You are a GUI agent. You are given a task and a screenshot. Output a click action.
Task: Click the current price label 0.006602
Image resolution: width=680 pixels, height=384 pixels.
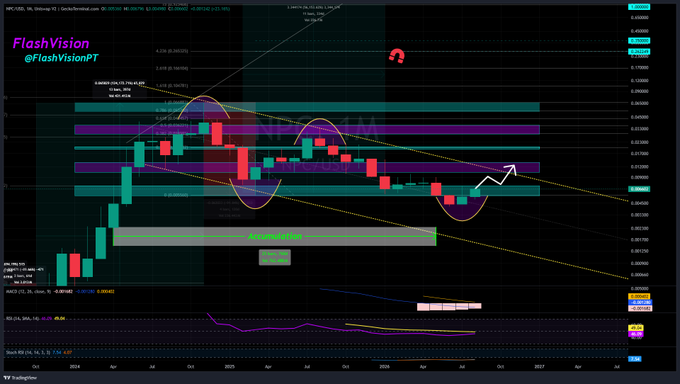[x=639, y=189]
